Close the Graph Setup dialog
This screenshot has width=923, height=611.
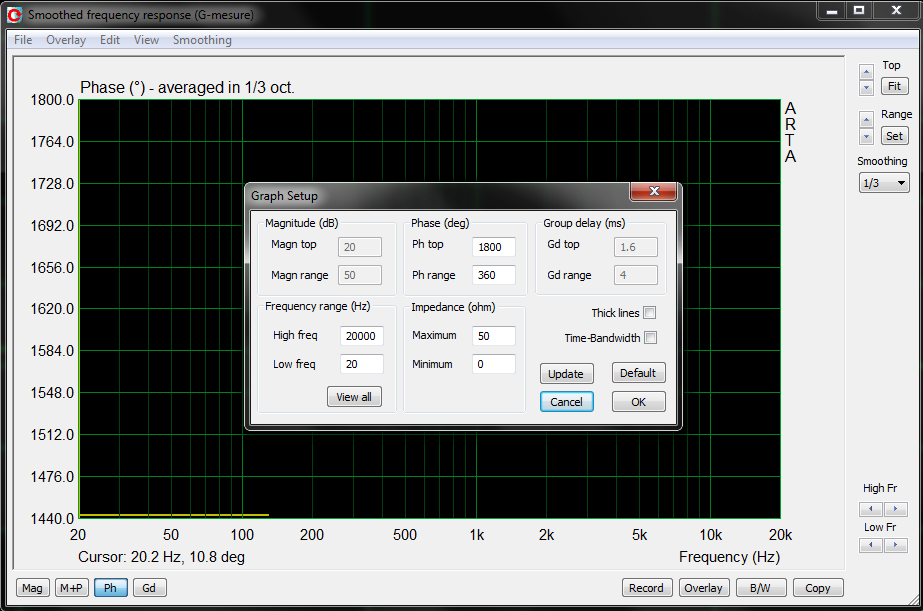point(653,191)
